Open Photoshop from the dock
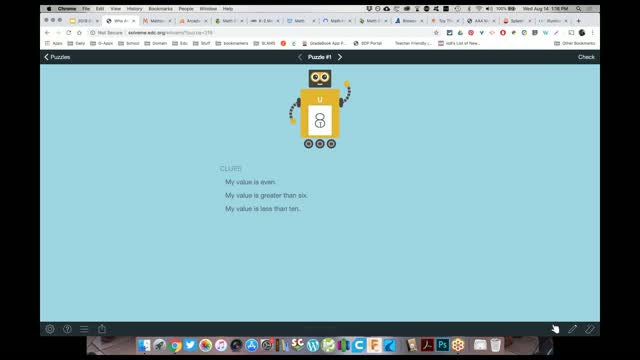The height and width of the screenshot is (360, 640). [x=442, y=345]
